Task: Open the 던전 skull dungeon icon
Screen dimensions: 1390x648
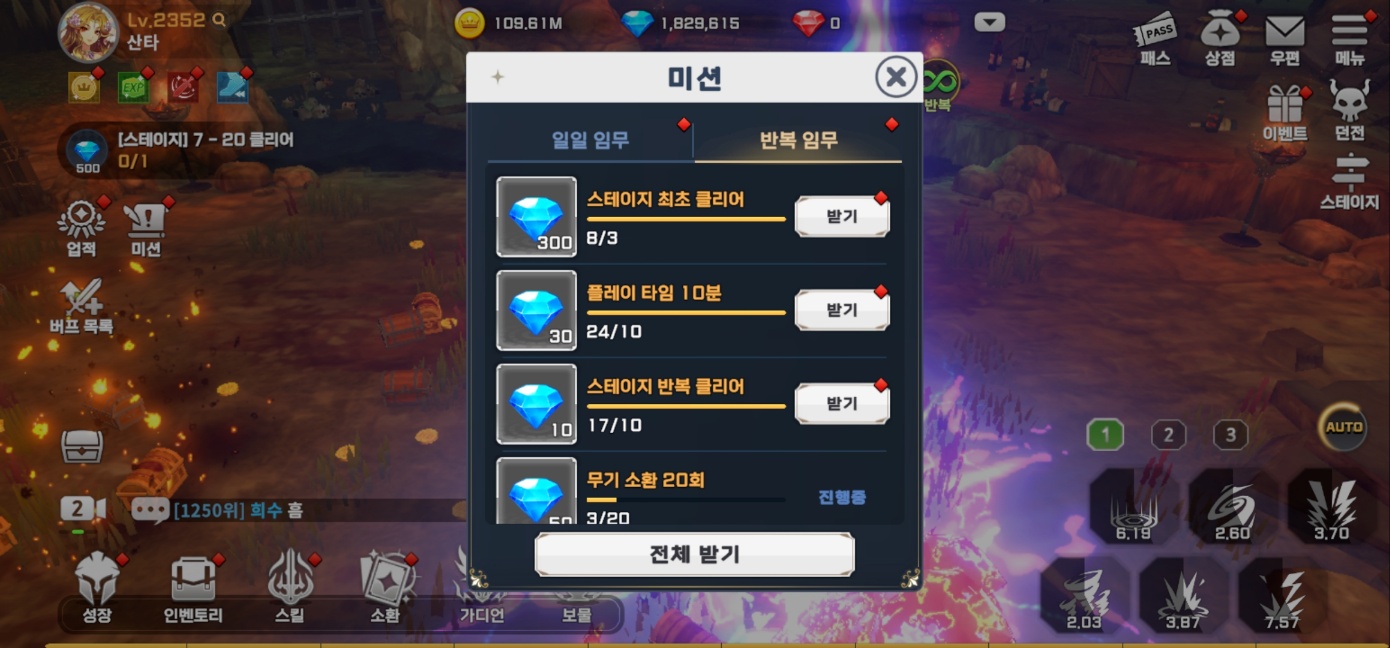Action: [1349, 101]
